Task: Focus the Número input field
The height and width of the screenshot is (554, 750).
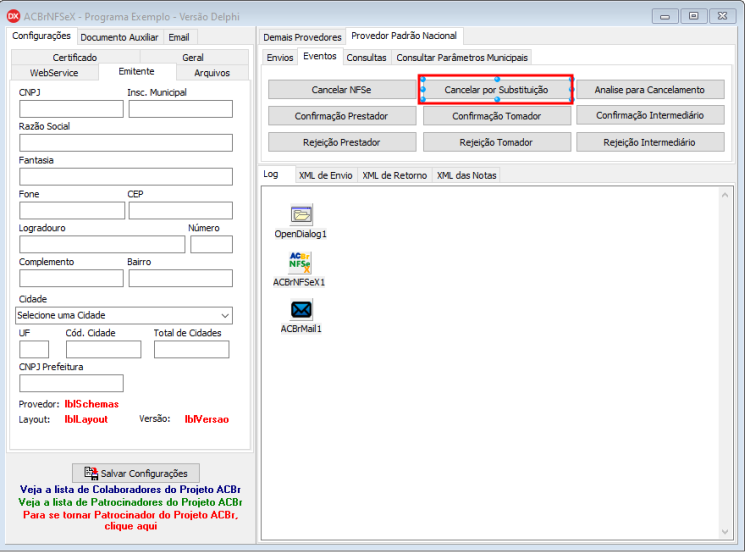Action: 212,245
